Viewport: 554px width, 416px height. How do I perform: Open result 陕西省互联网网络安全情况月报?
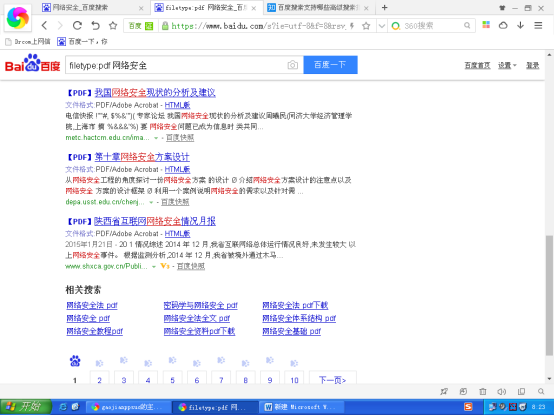155,221
